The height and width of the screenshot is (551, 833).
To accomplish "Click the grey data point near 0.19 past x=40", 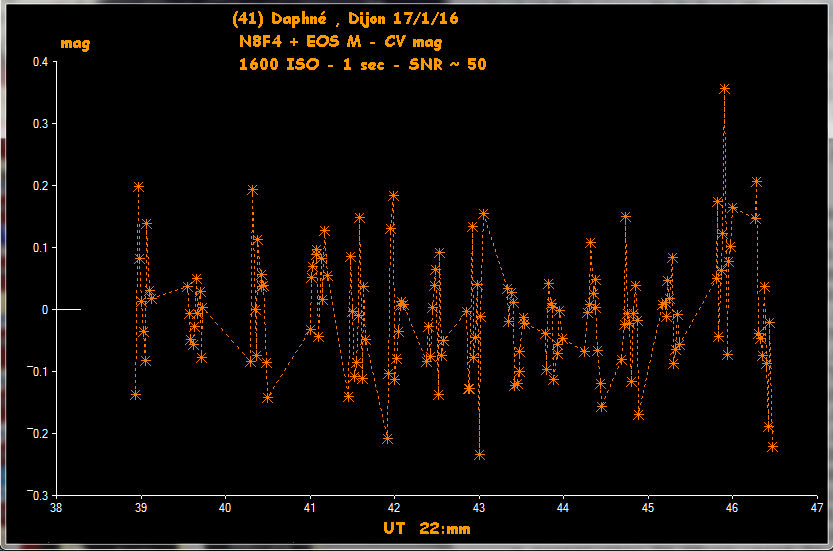I will point(253,190).
